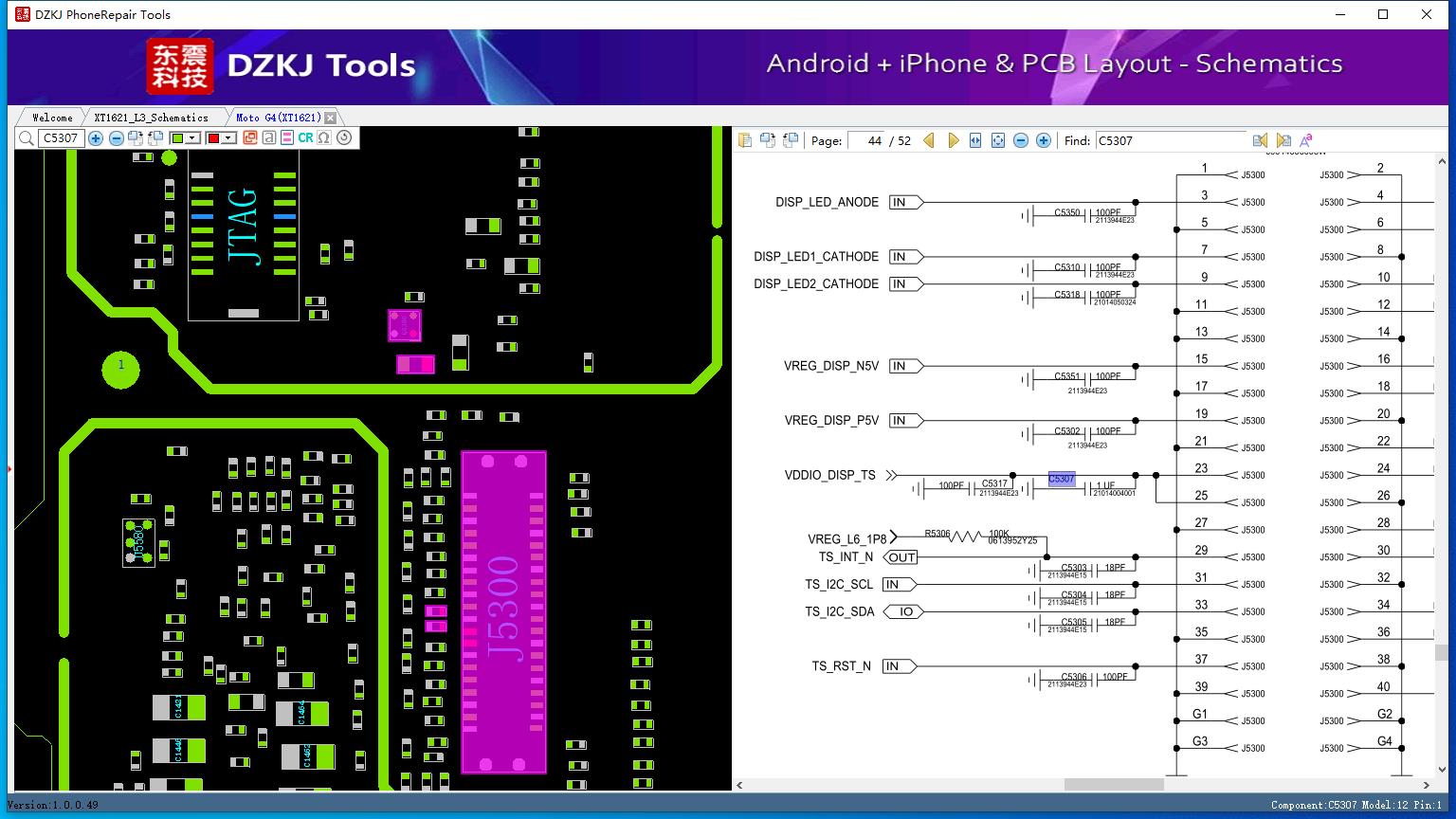Image resolution: width=1456 pixels, height=819 pixels.
Task: Click the PCB search magnifier icon
Action: (27, 138)
